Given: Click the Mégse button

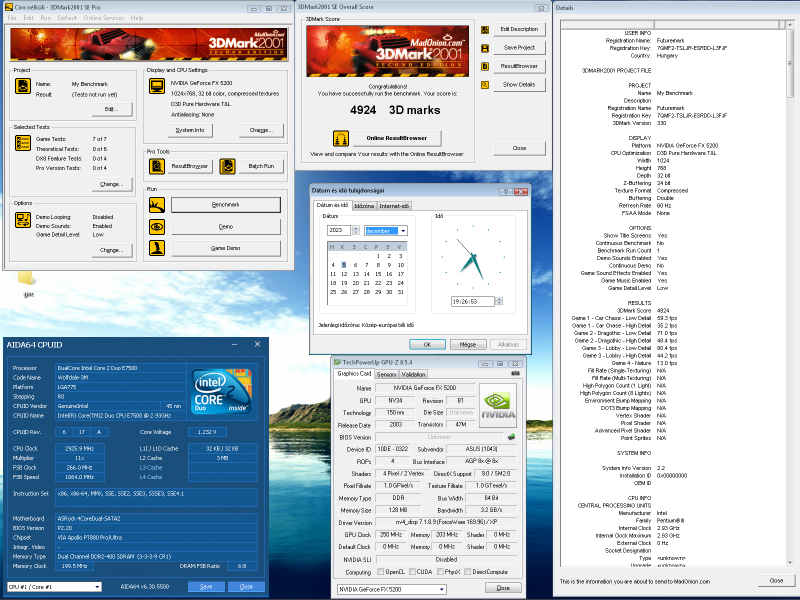Looking at the screenshot, I should 468,344.
